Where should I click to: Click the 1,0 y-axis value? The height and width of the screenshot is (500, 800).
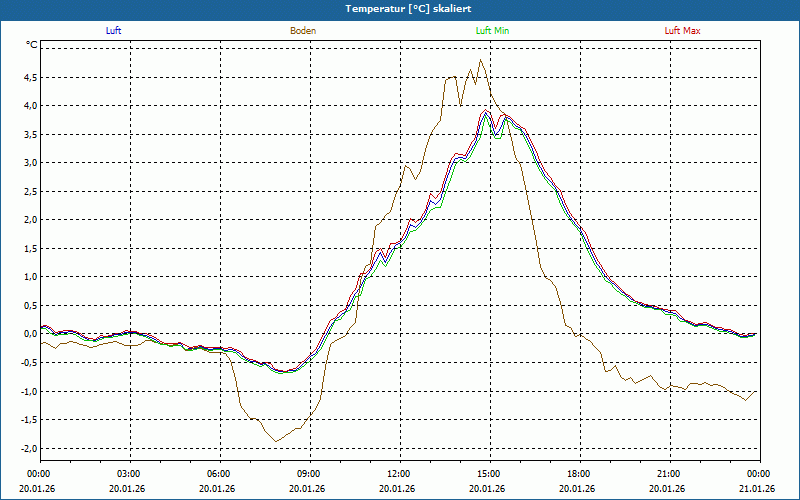[x=30, y=277]
